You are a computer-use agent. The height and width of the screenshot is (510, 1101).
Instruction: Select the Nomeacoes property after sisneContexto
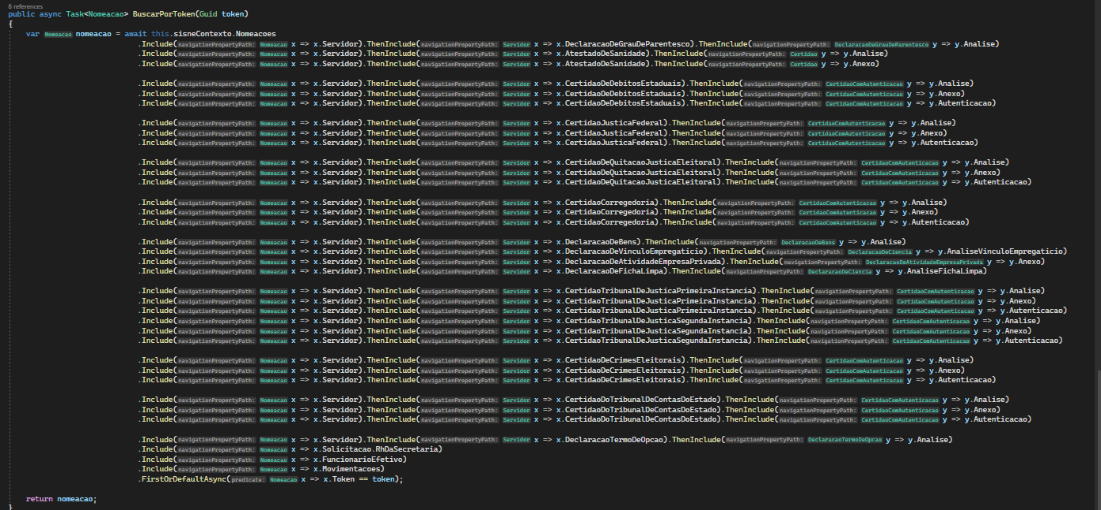point(256,34)
